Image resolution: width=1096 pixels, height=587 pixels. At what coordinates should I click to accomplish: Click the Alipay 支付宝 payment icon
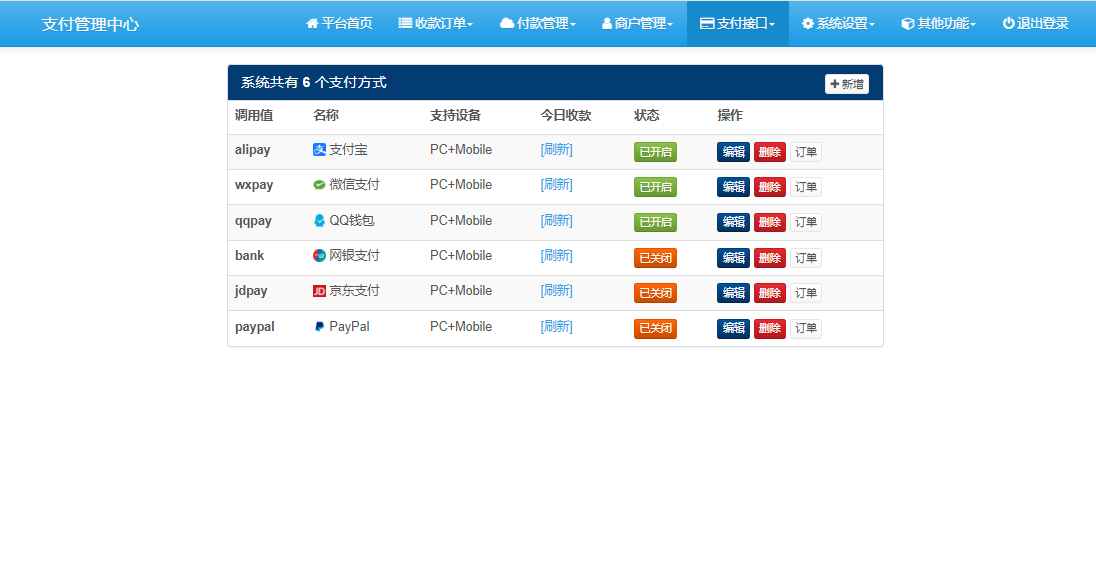click(x=320, y=150)
